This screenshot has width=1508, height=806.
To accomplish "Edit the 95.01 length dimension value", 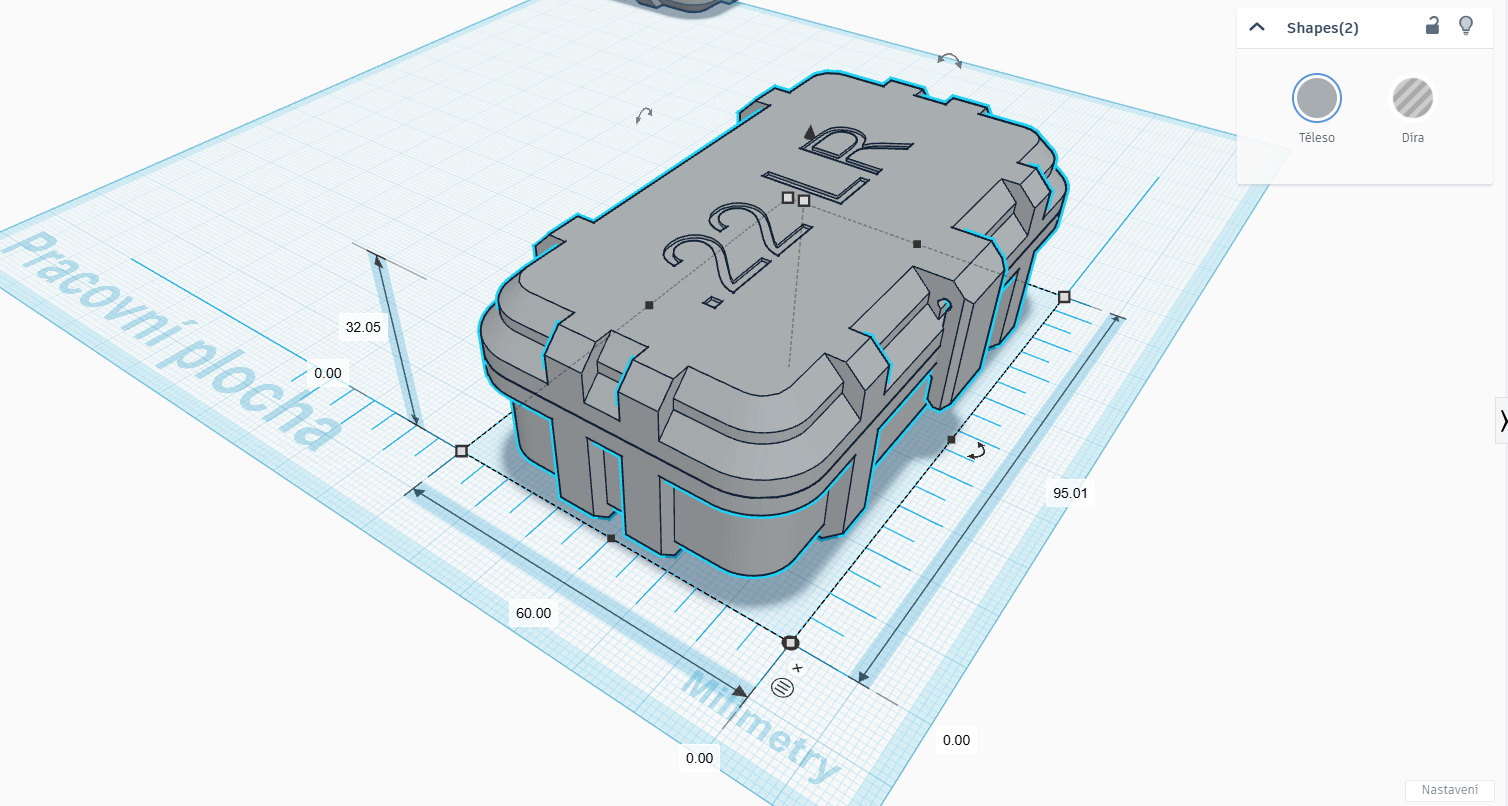I will coord(1069,493).
